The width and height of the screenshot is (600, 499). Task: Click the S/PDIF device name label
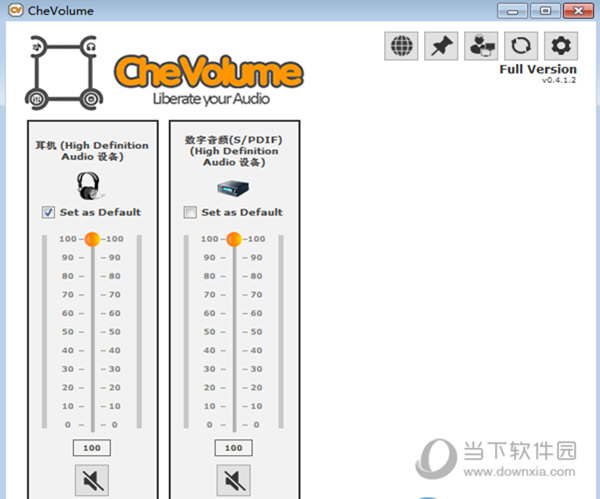pyautogui.click(x=234, y=151)
